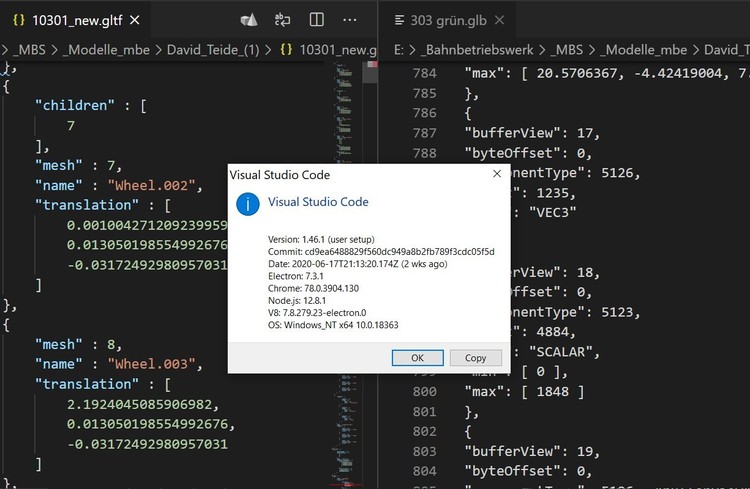
Task: Click "byteOffset": 0 on line 804
Action: pyautogui.click(x=528, y=471)
